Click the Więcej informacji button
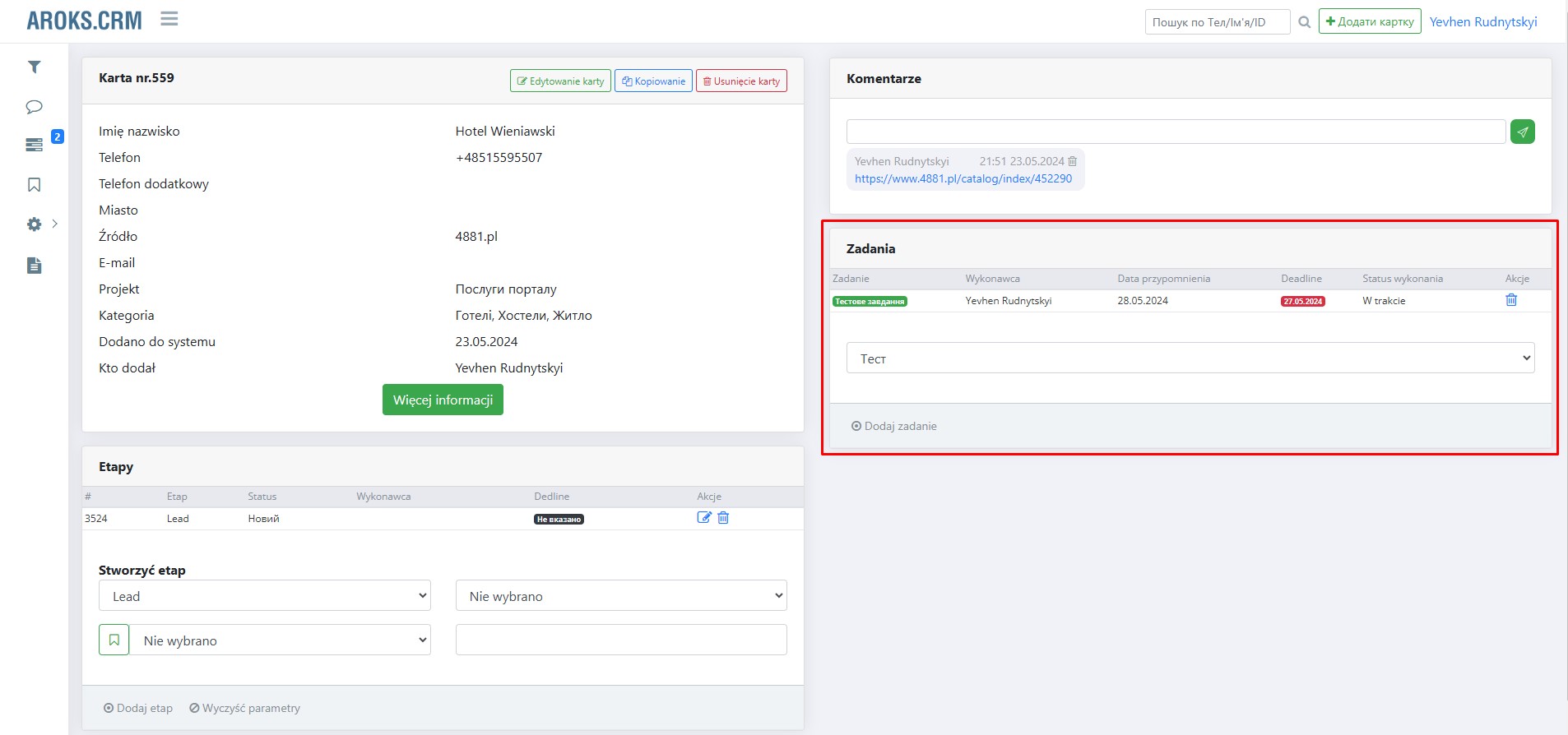 coord(443,400)
